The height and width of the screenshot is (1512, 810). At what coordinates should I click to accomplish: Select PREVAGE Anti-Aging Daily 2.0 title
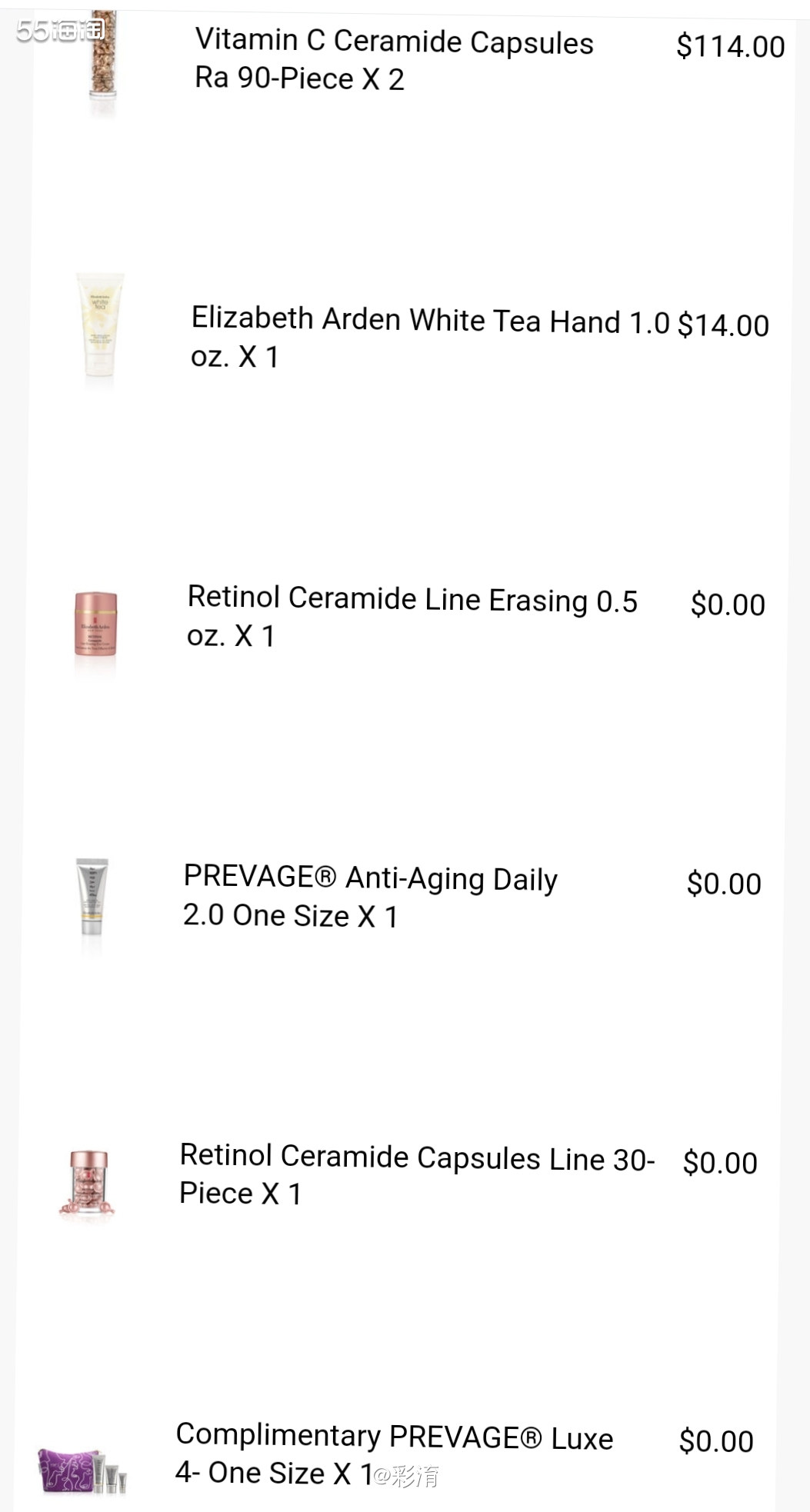370,896
